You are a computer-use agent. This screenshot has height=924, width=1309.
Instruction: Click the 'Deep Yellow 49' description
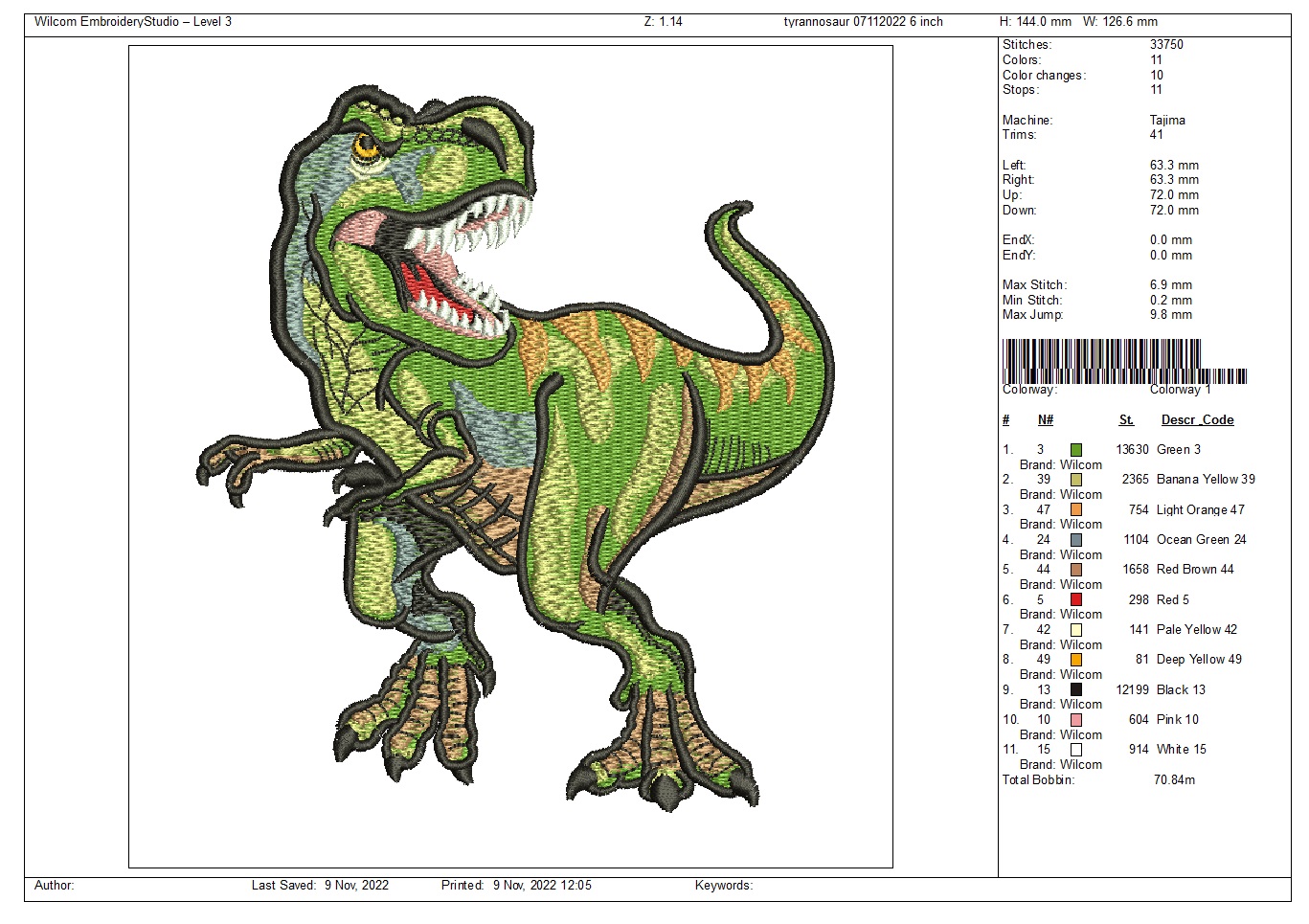1199,660
